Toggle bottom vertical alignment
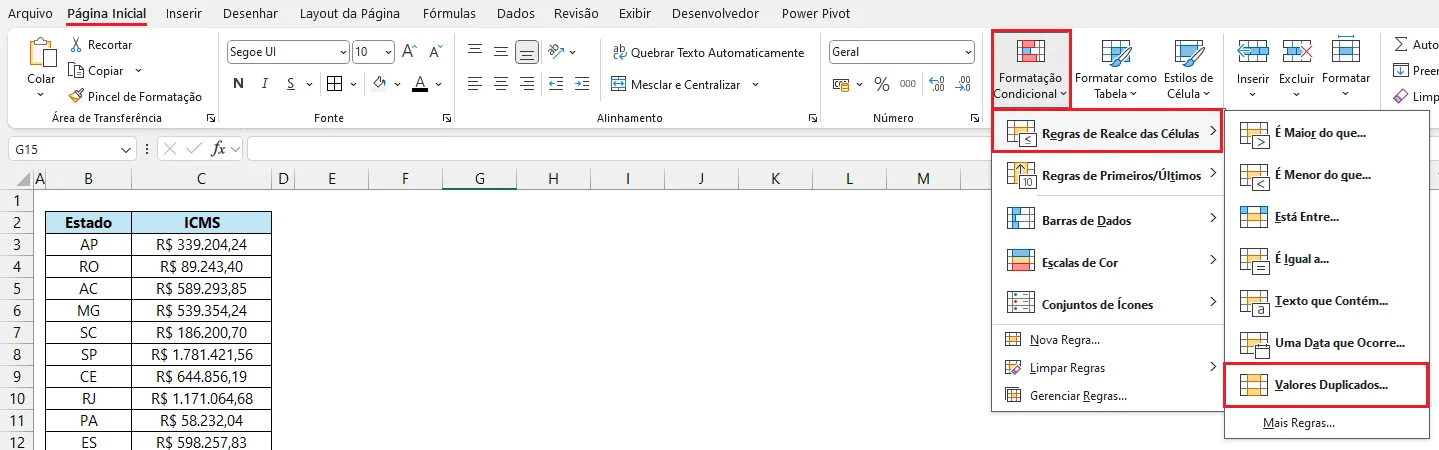This screenshot has height=450, width=1439. point(527,52)
